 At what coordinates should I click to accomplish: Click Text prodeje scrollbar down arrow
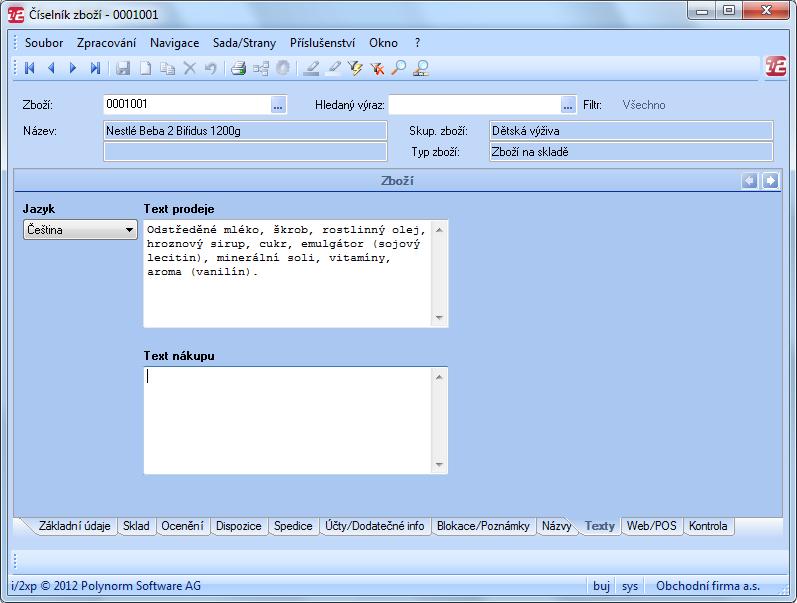[x=439, y=317]
